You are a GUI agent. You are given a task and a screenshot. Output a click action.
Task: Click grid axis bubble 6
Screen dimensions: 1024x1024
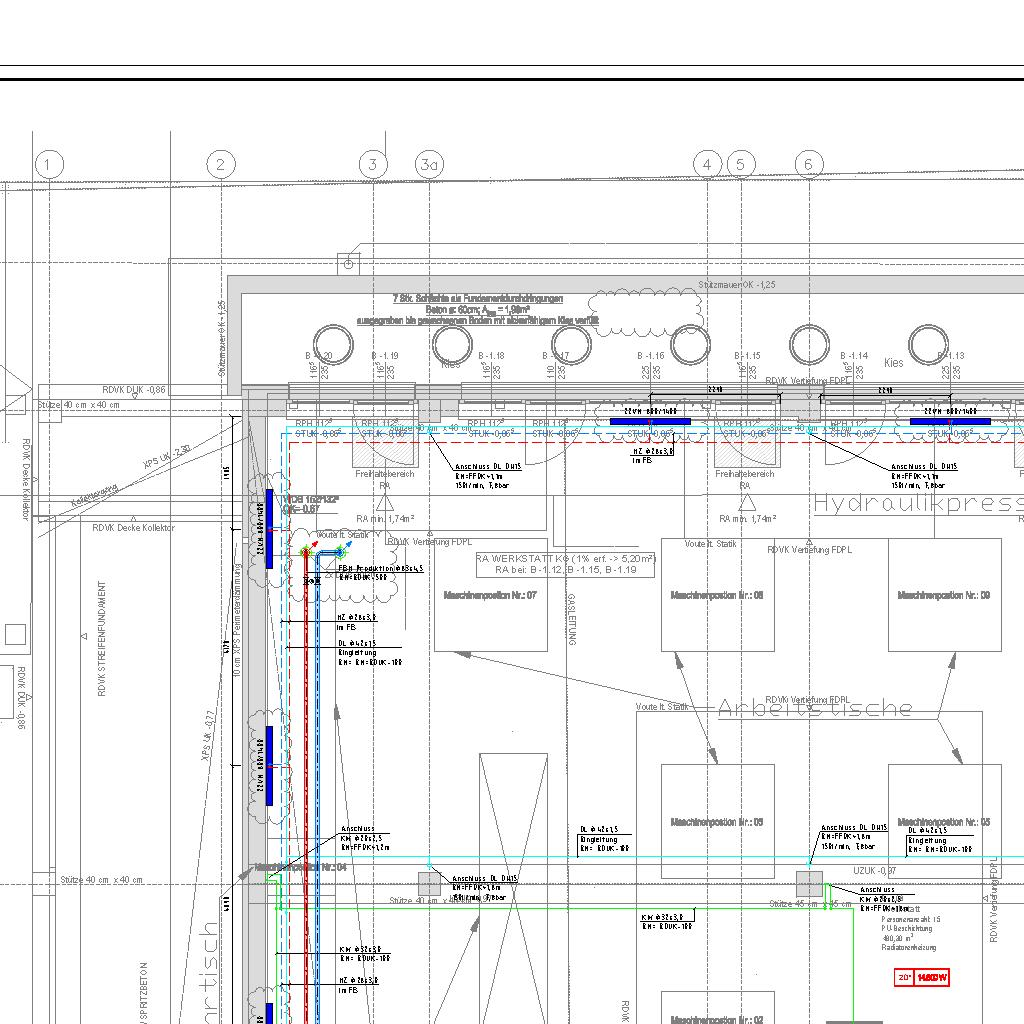point(809,164)
